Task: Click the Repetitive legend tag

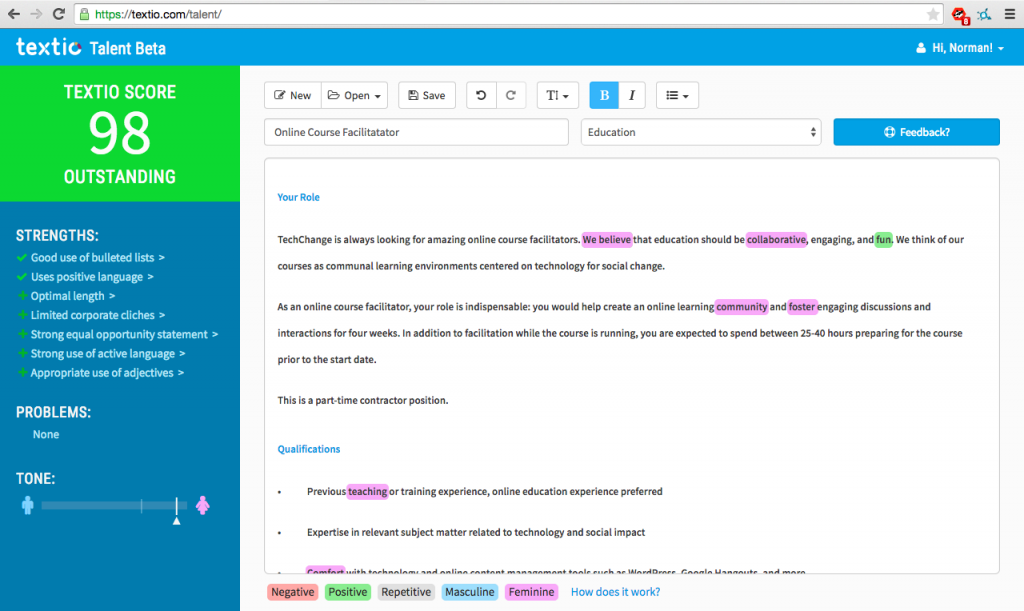Action: (406, 592)
